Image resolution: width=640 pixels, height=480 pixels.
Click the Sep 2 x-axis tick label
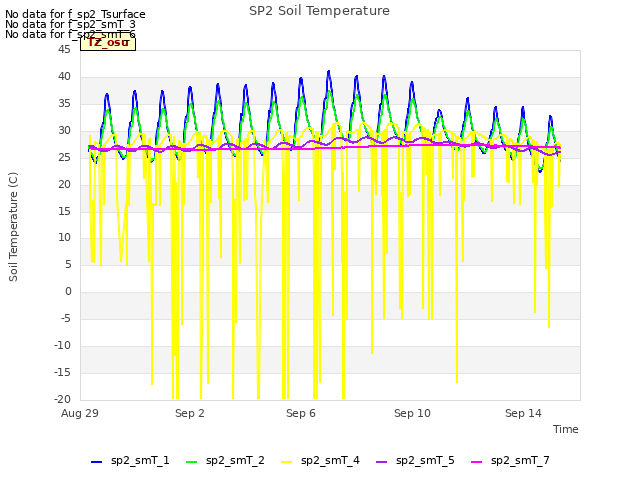[x=189, y=413]
